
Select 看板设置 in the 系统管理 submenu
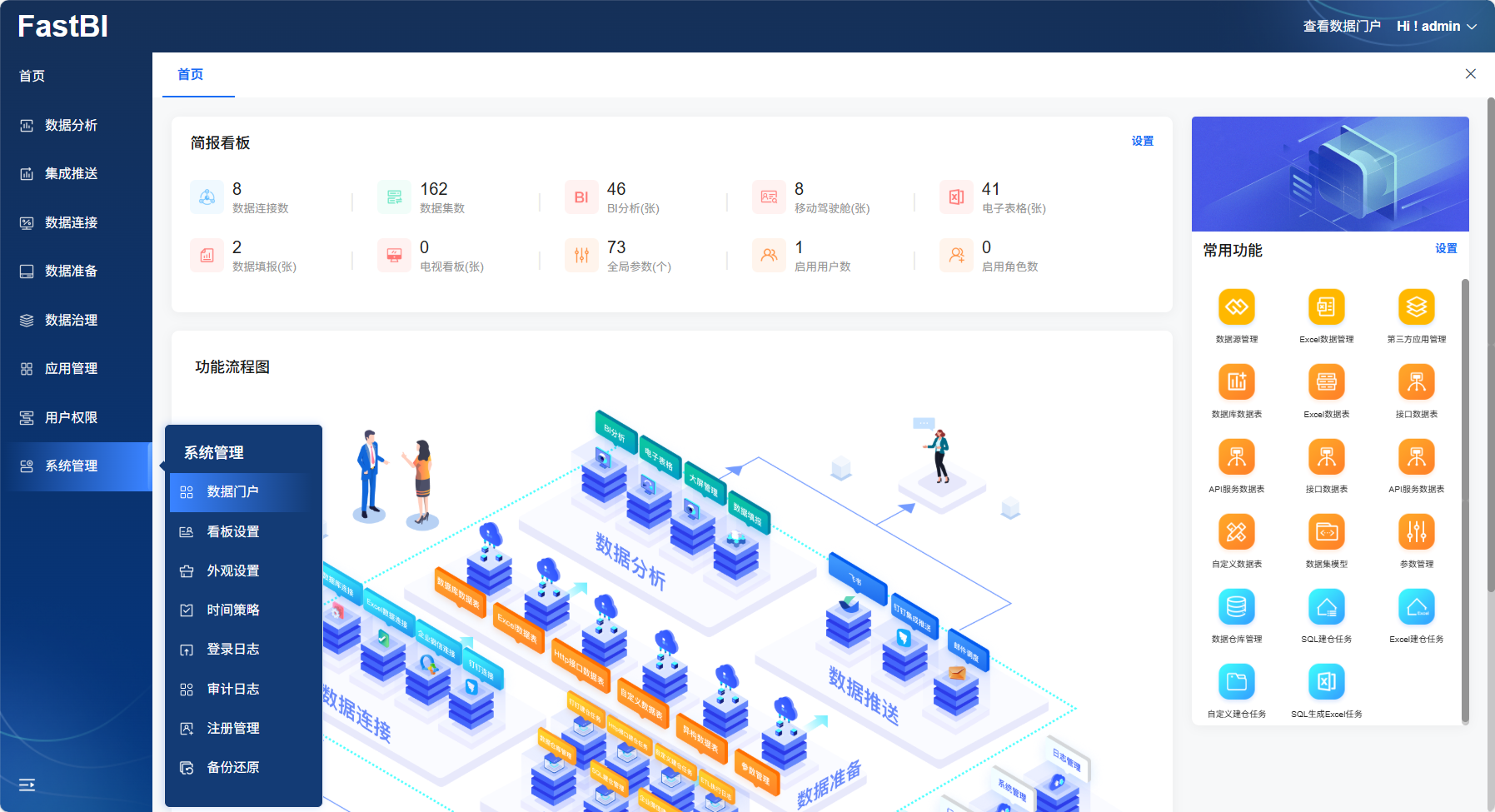coord(233,531)
